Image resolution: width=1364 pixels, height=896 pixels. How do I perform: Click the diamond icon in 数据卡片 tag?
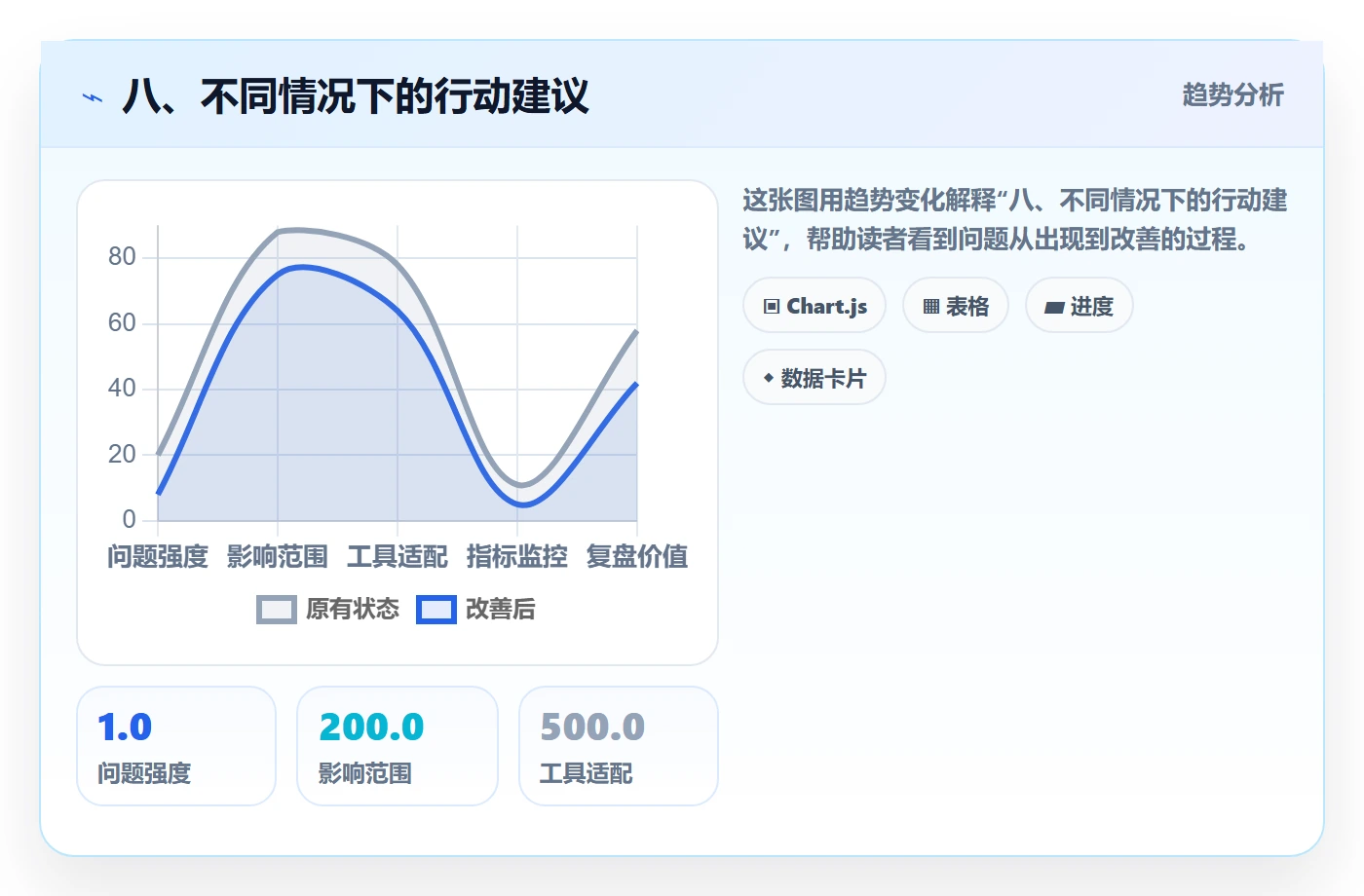pyautogui.click(x=769, y=378)
